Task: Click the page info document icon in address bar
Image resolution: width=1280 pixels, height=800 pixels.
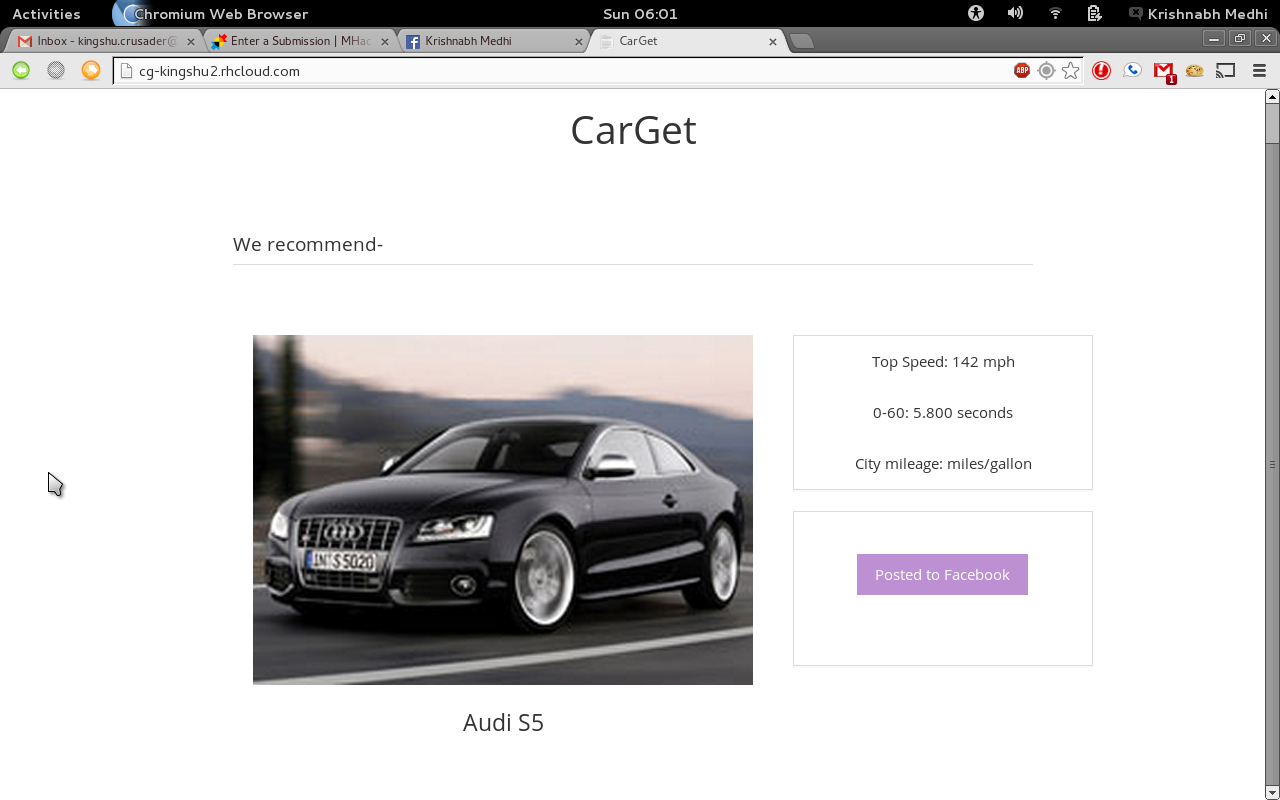Action: pyautogui.click(x=127, y=71)
